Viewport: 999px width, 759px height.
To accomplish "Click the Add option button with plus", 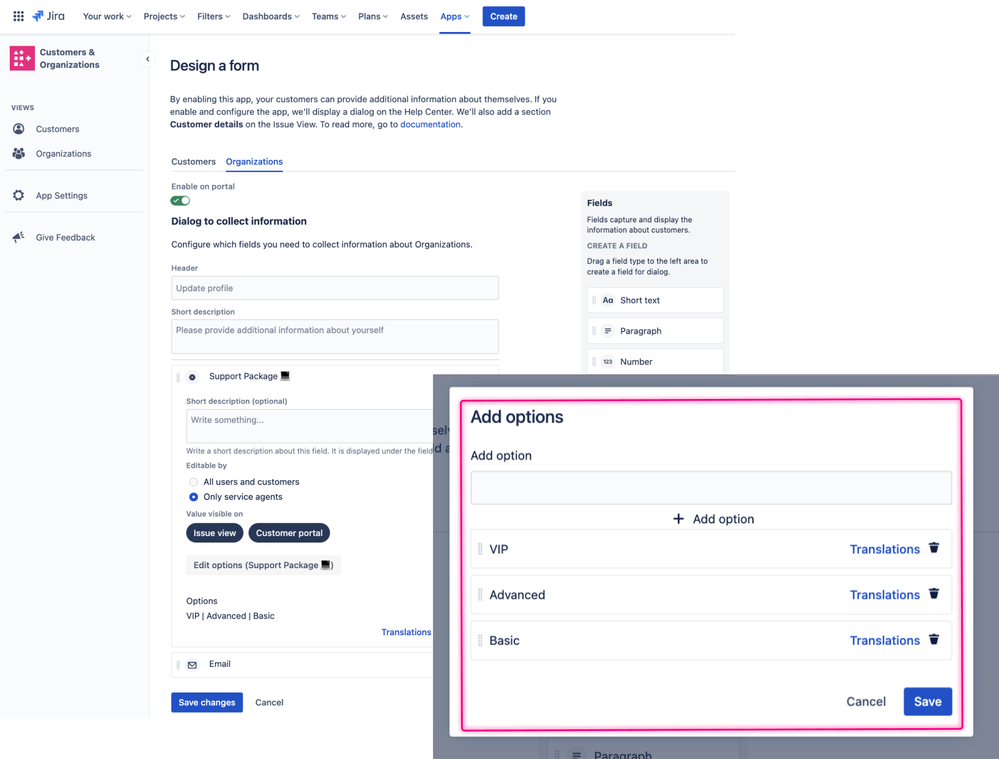I will (714, 519).
